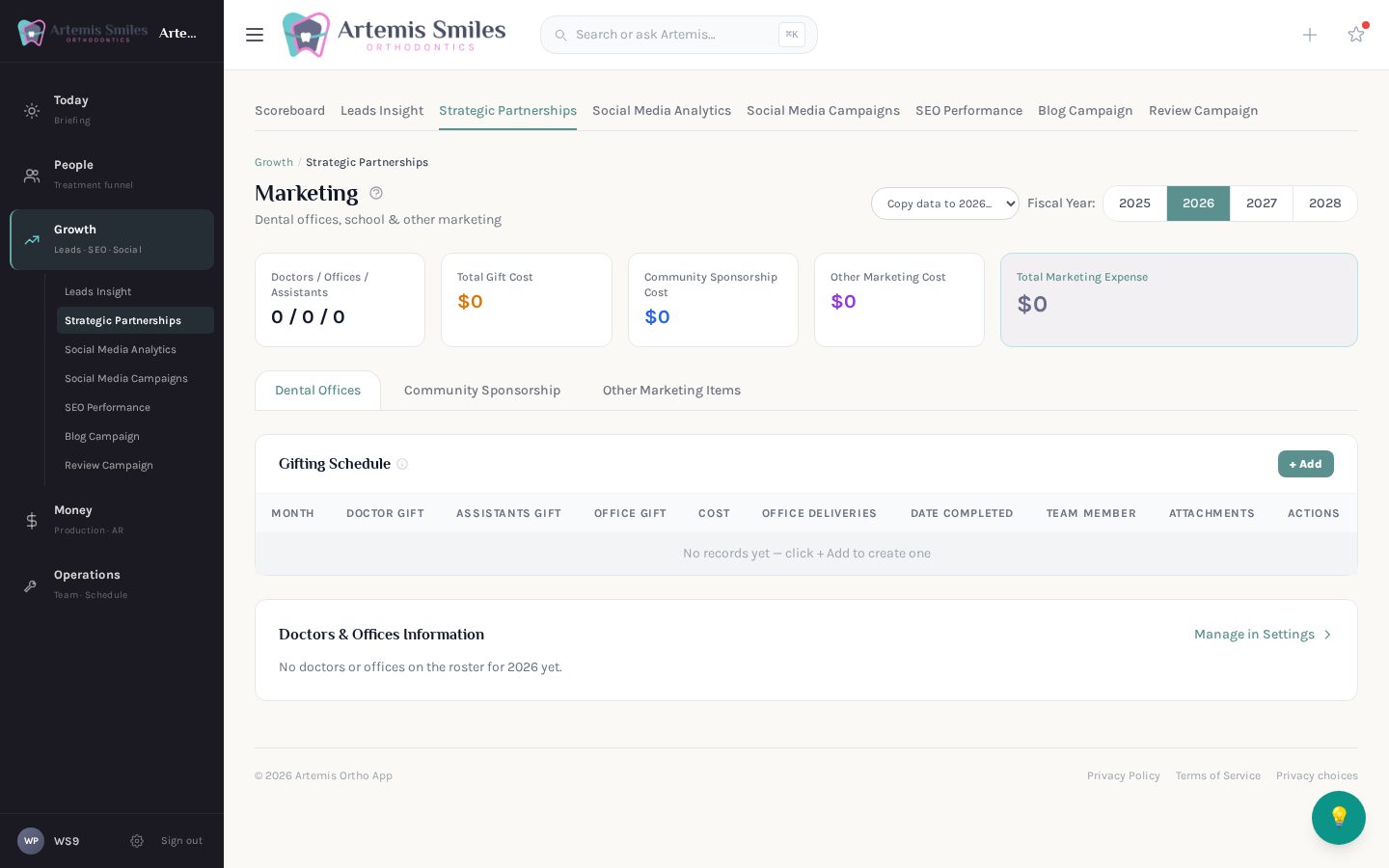The image size is (1389, 868).
Task: Click the Money dollar icon in sidebar
Action: pos(32,521)
